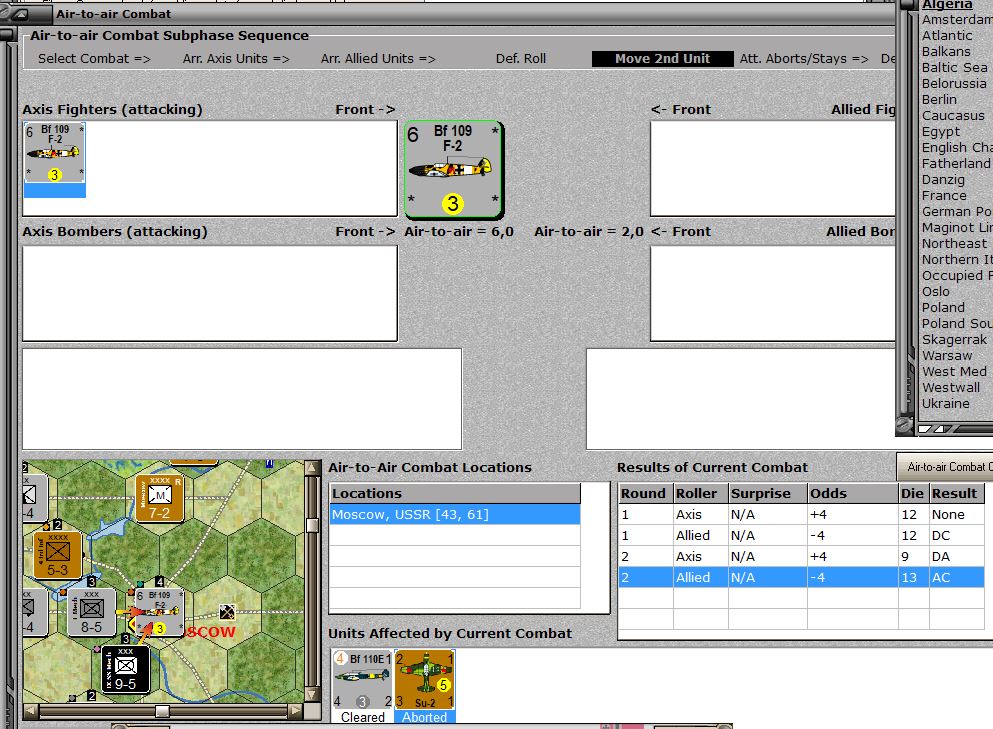Choose Egypt in the map list
Screen dimensions: 993x729
point(941,132)
